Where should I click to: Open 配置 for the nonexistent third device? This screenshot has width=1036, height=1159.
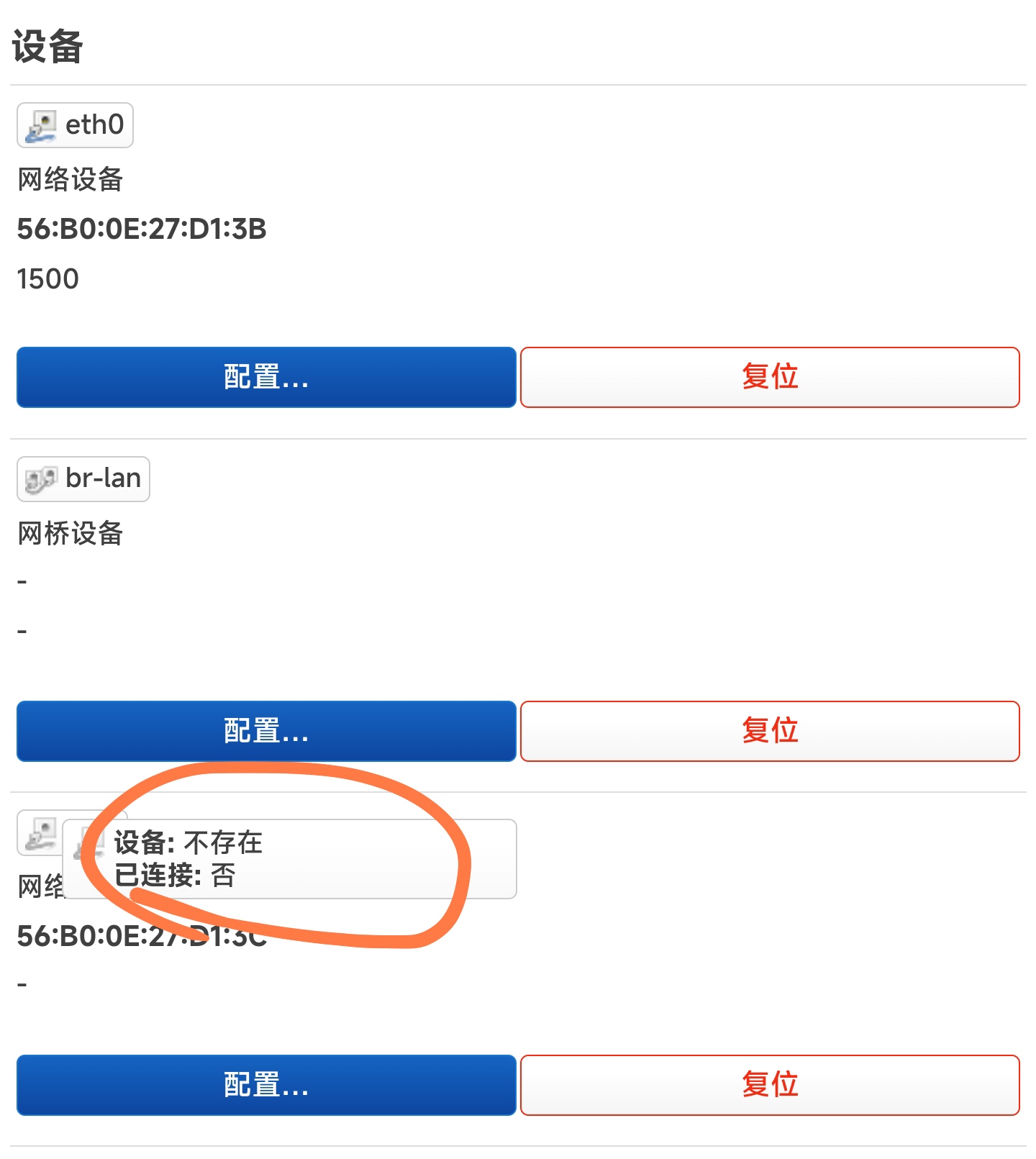click(266, 1085)
